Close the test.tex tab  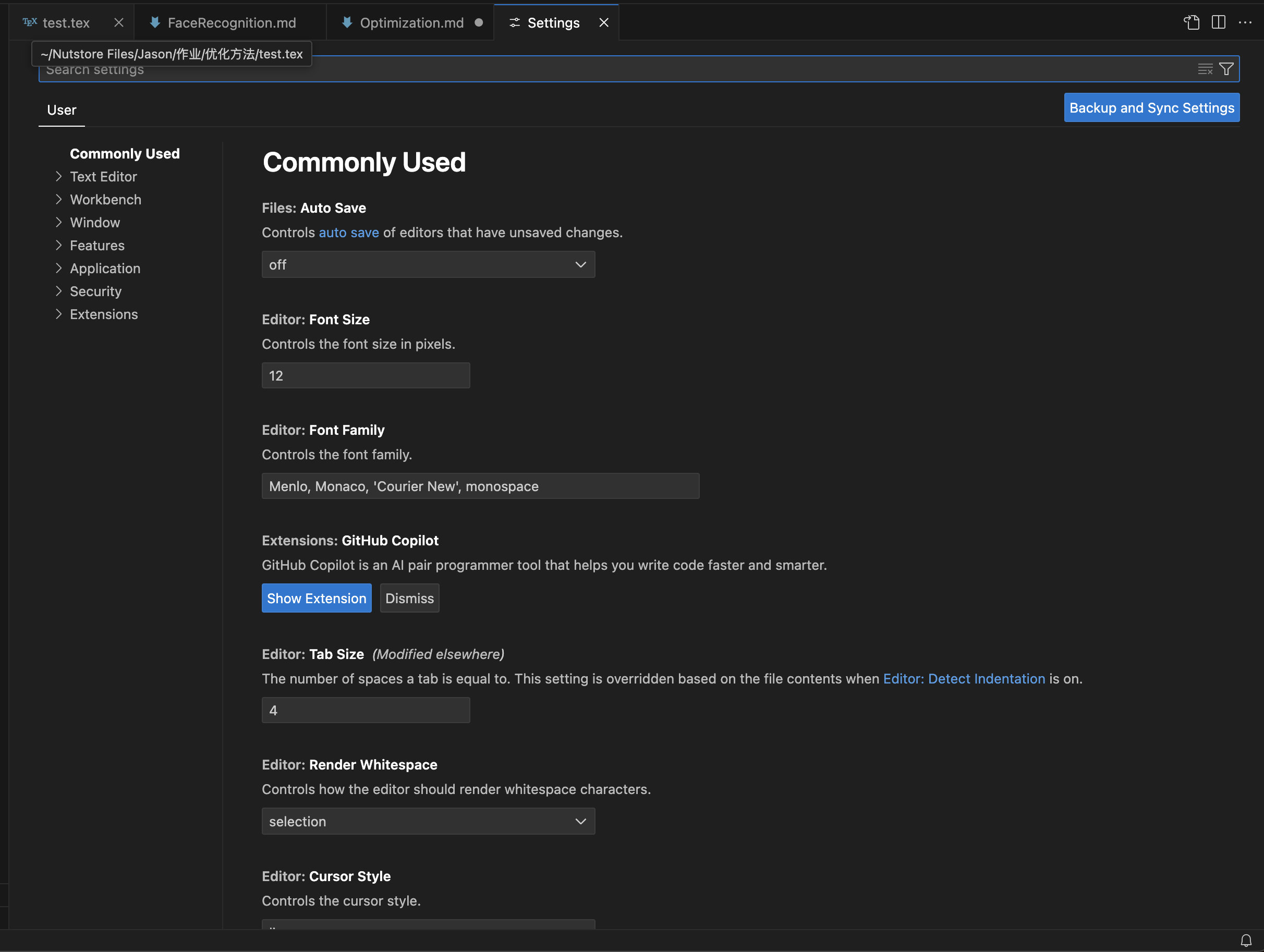119,22
